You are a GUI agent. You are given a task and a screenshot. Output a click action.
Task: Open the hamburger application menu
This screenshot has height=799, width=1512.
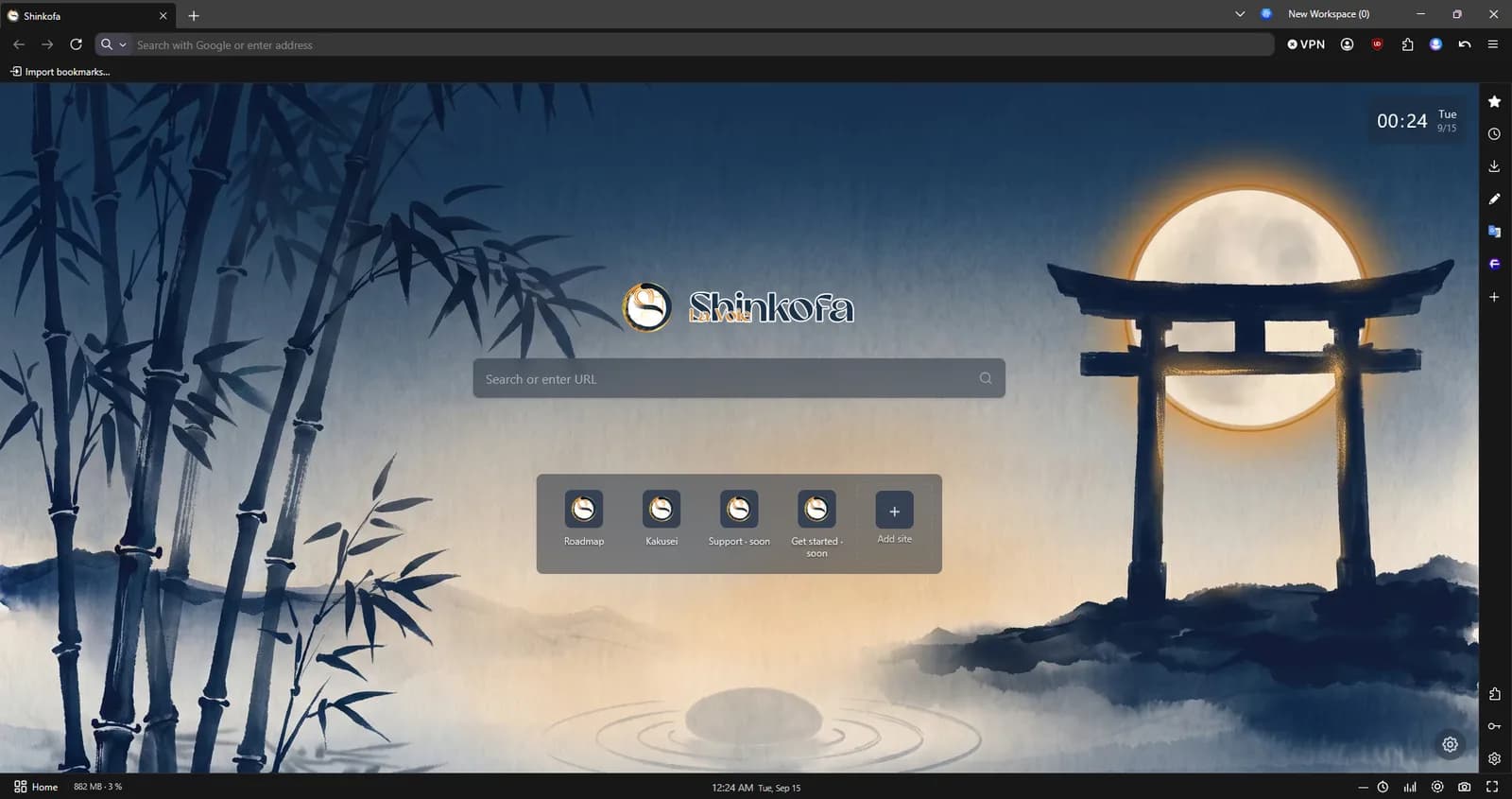(1493, 44)
